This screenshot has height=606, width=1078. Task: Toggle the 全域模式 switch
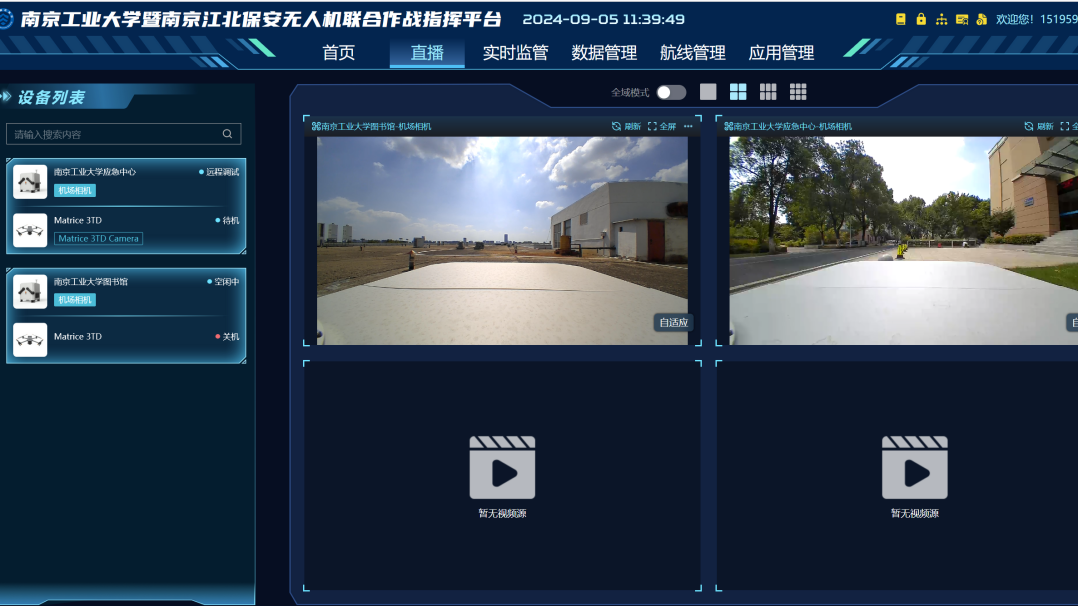click(x=671, y=92)
